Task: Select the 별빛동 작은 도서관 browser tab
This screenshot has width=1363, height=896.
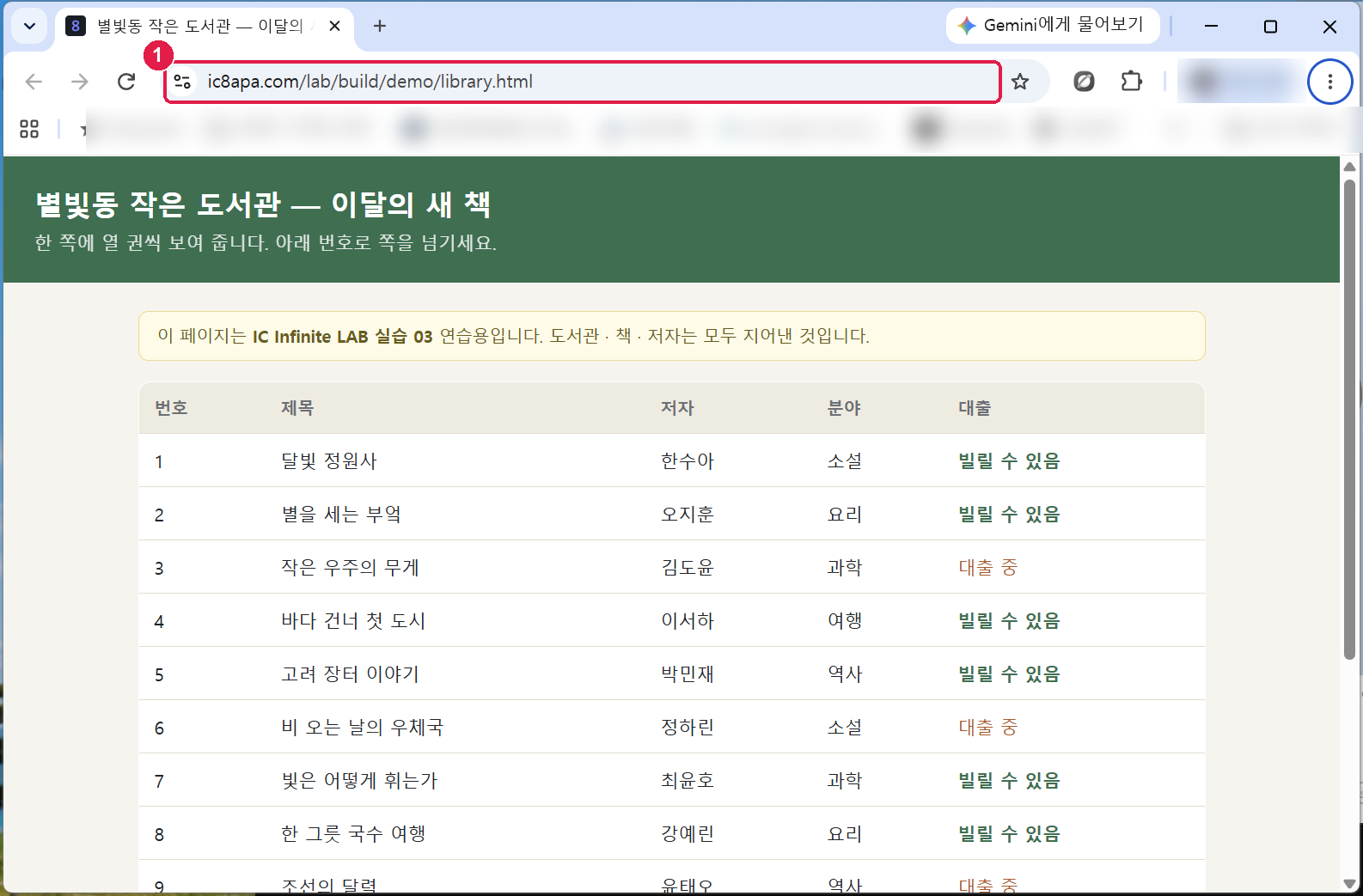Action: 206,26
